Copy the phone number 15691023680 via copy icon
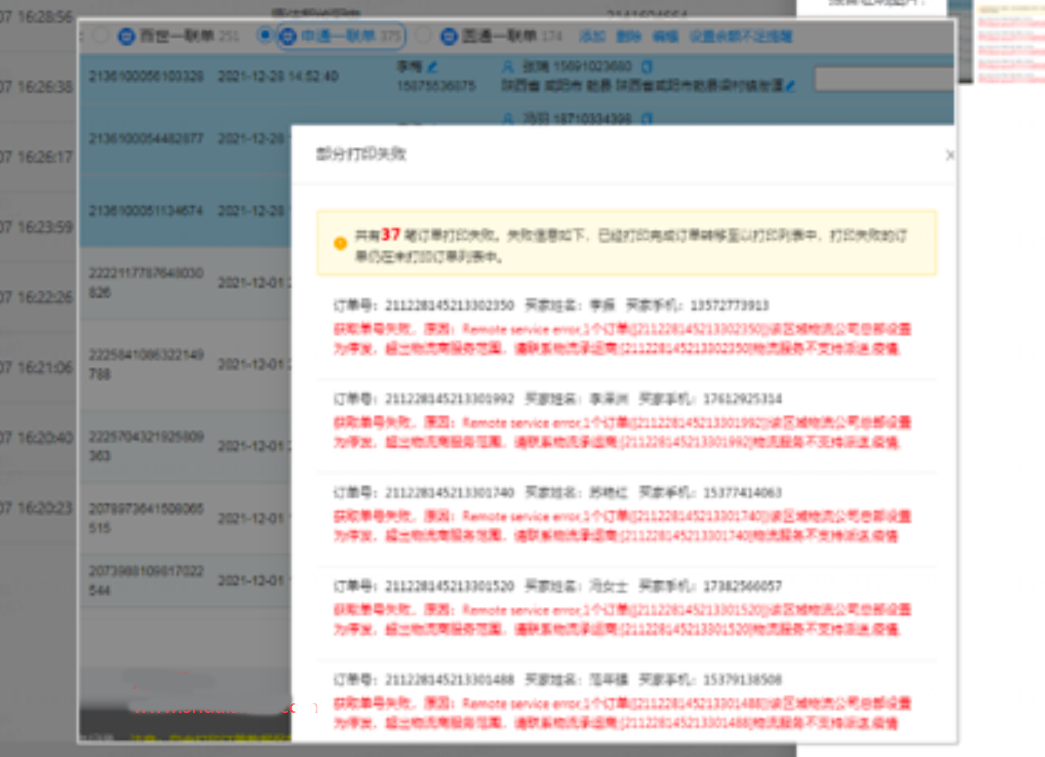 [x=646, y=67]
